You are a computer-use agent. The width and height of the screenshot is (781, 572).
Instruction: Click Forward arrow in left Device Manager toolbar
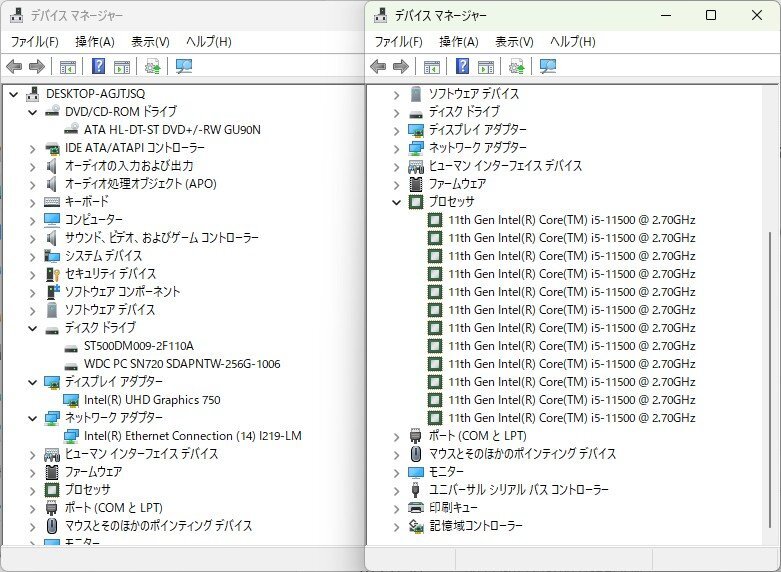click(37, 66)
